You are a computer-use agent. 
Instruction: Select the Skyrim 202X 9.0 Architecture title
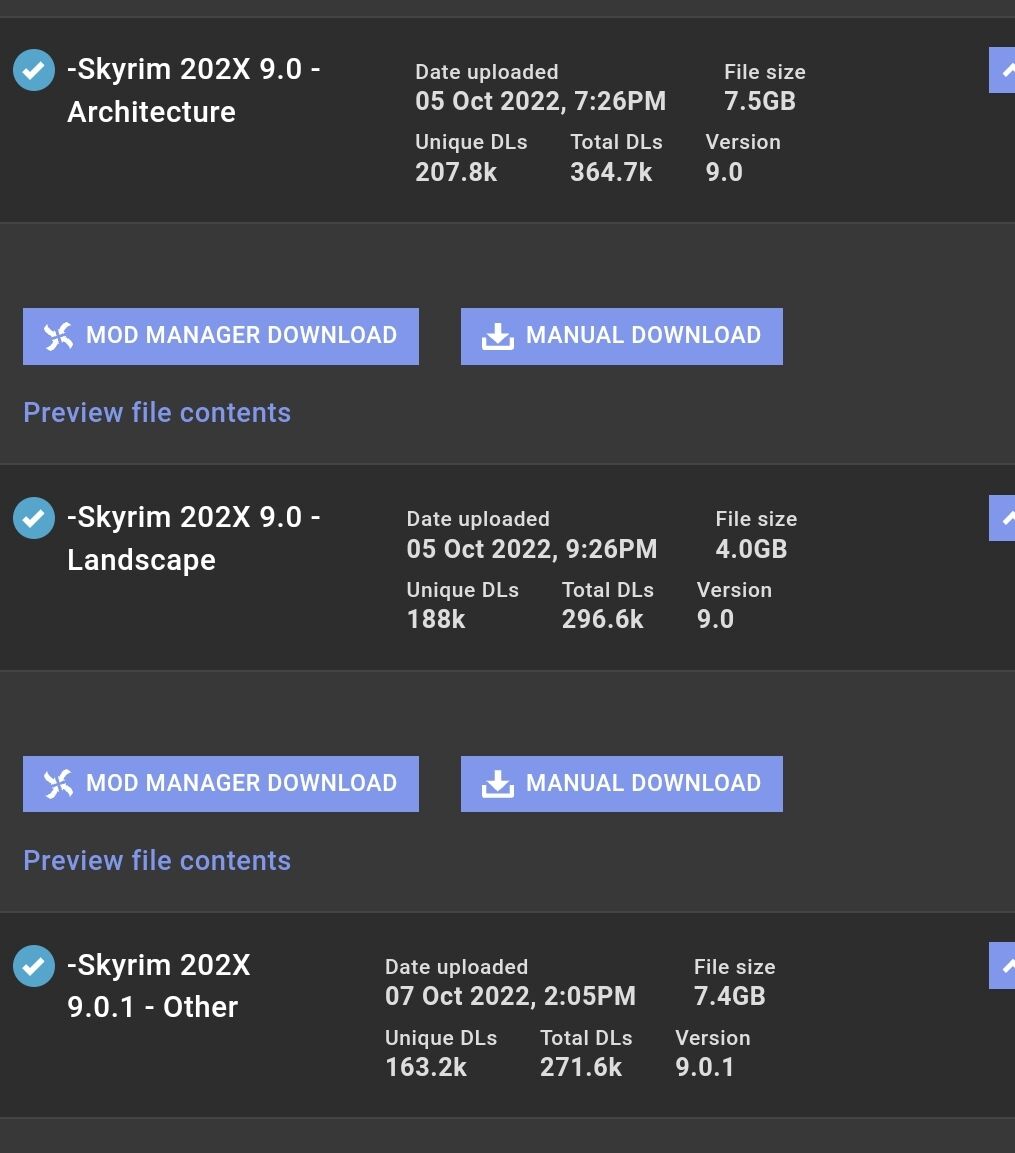click(193, 90)
